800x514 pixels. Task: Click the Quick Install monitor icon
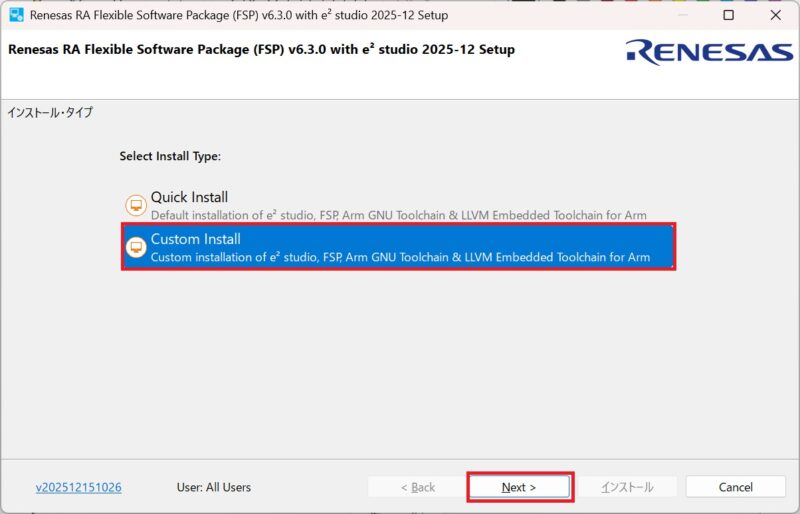tap(135, 205)
